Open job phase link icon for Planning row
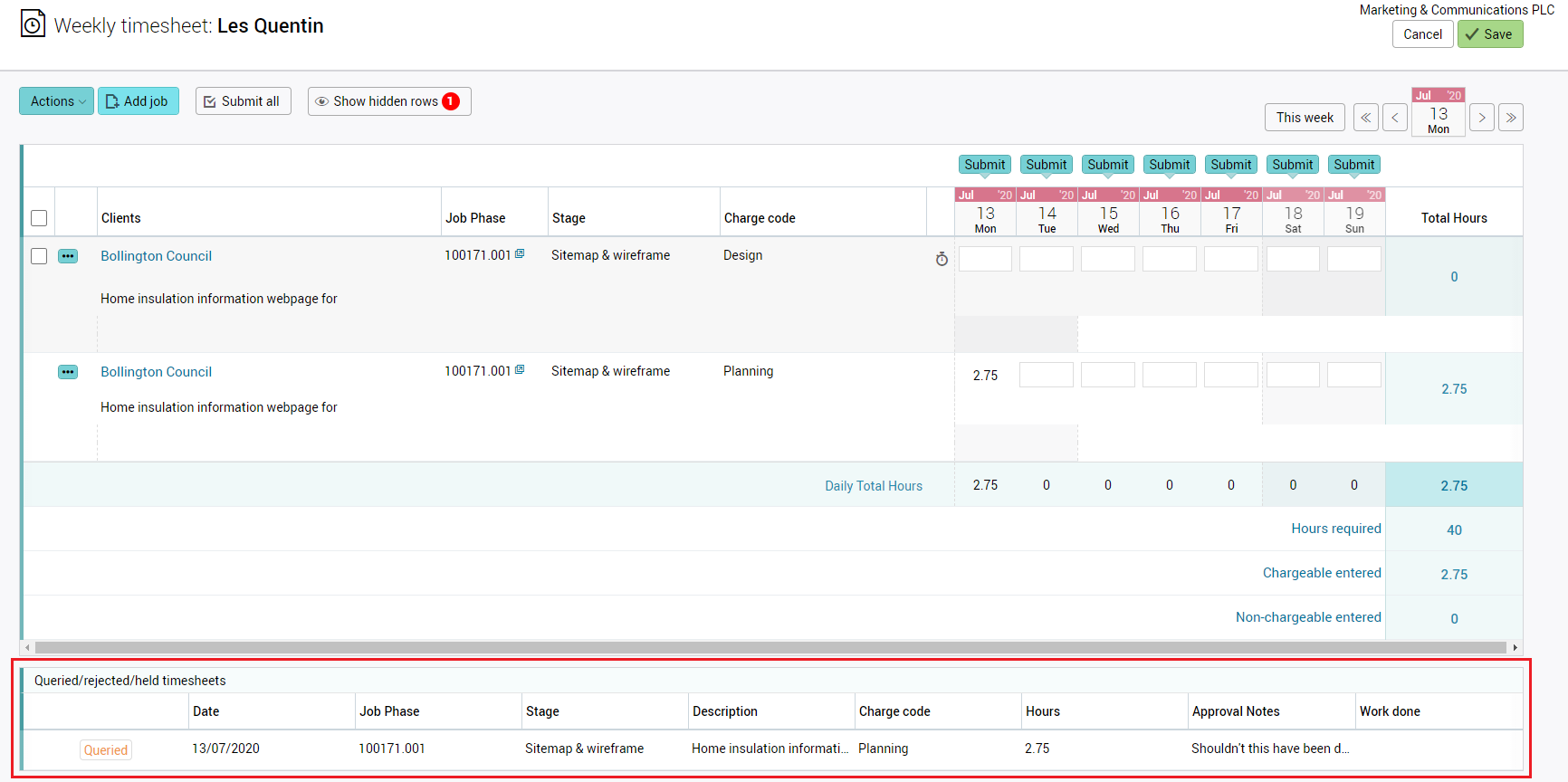This screenshot has width=1568, height=782. pyautogui.click(x=520, y=370)
